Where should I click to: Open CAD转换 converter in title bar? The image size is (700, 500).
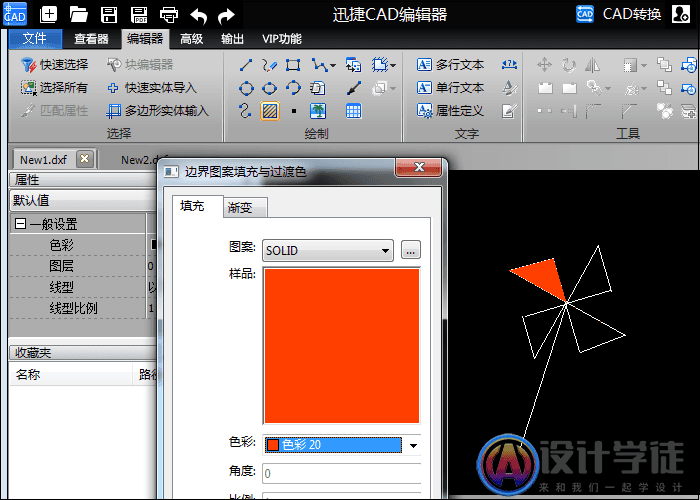pos(619,14)
